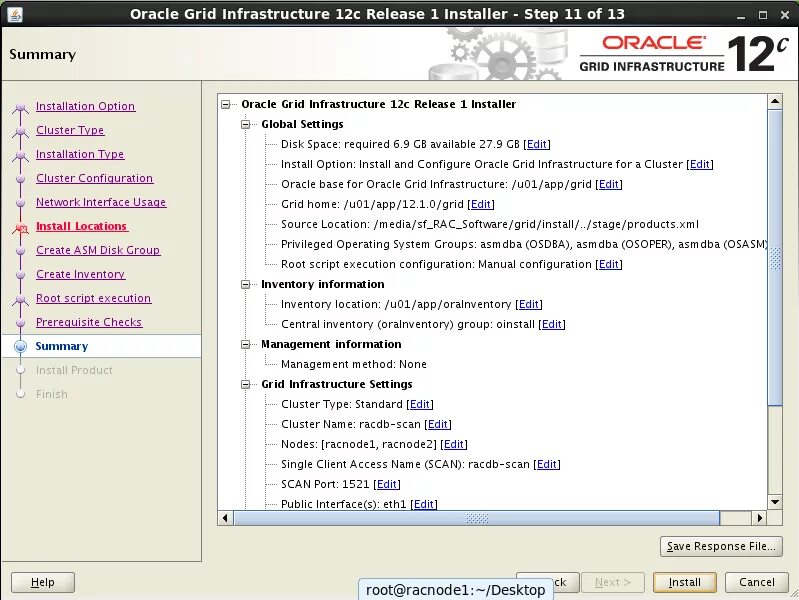Image resolution: width=799 pixels, height=600 pixels.
Task: Minimize the installer window
Action: (x=741, y=15)
